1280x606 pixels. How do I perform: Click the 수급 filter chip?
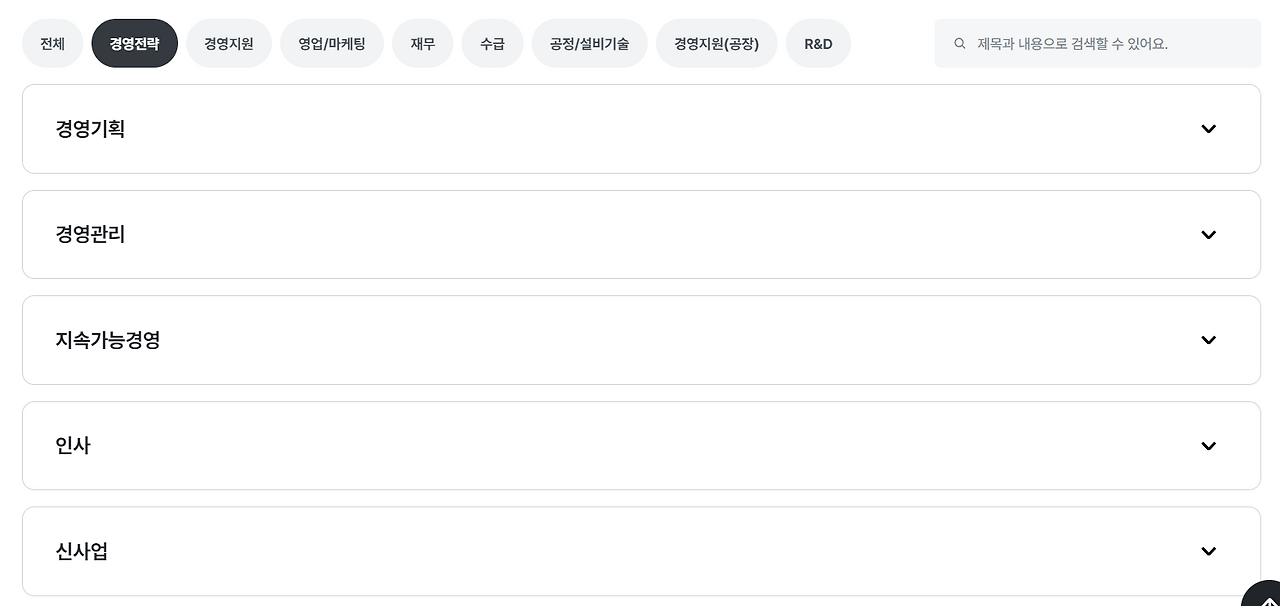pos(492,43)
